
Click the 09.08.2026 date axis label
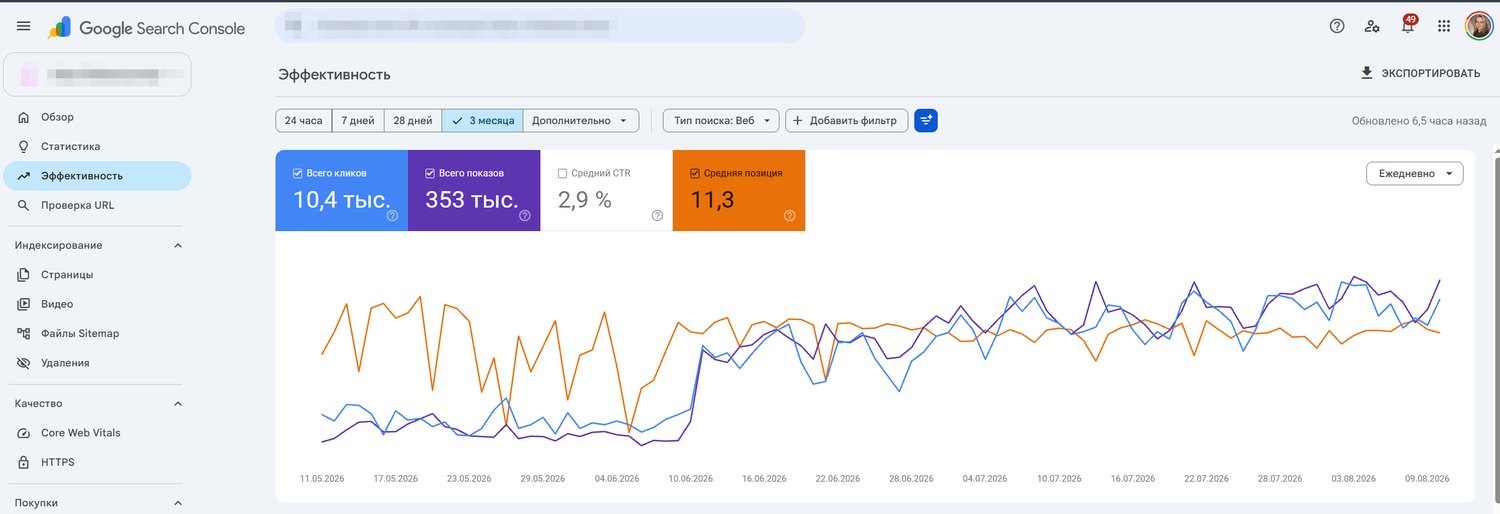click(1427, 479)
